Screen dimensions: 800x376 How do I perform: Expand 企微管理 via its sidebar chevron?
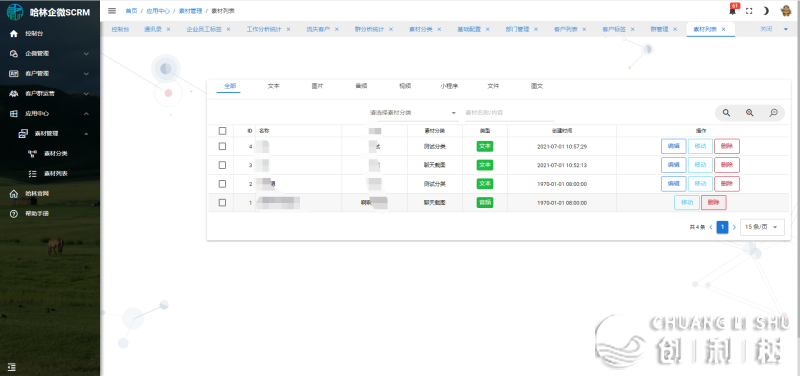click(86, 54)
